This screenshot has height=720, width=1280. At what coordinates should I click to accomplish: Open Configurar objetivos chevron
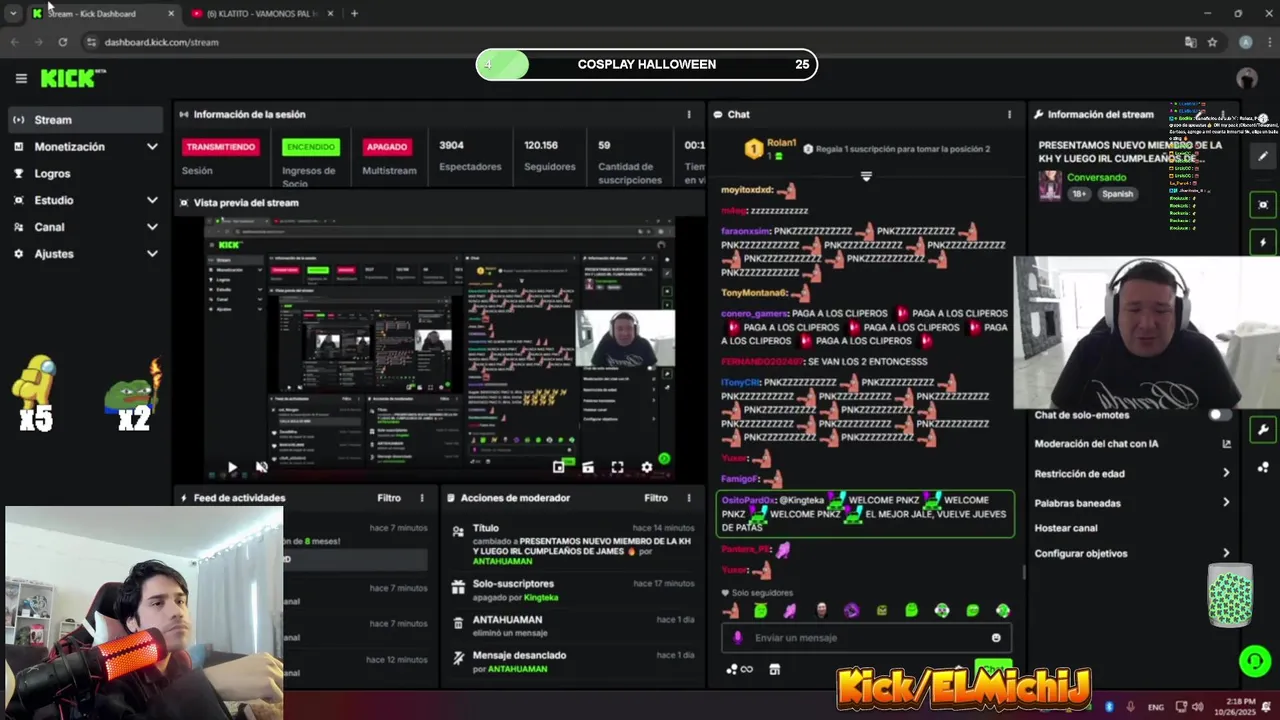1226,553
